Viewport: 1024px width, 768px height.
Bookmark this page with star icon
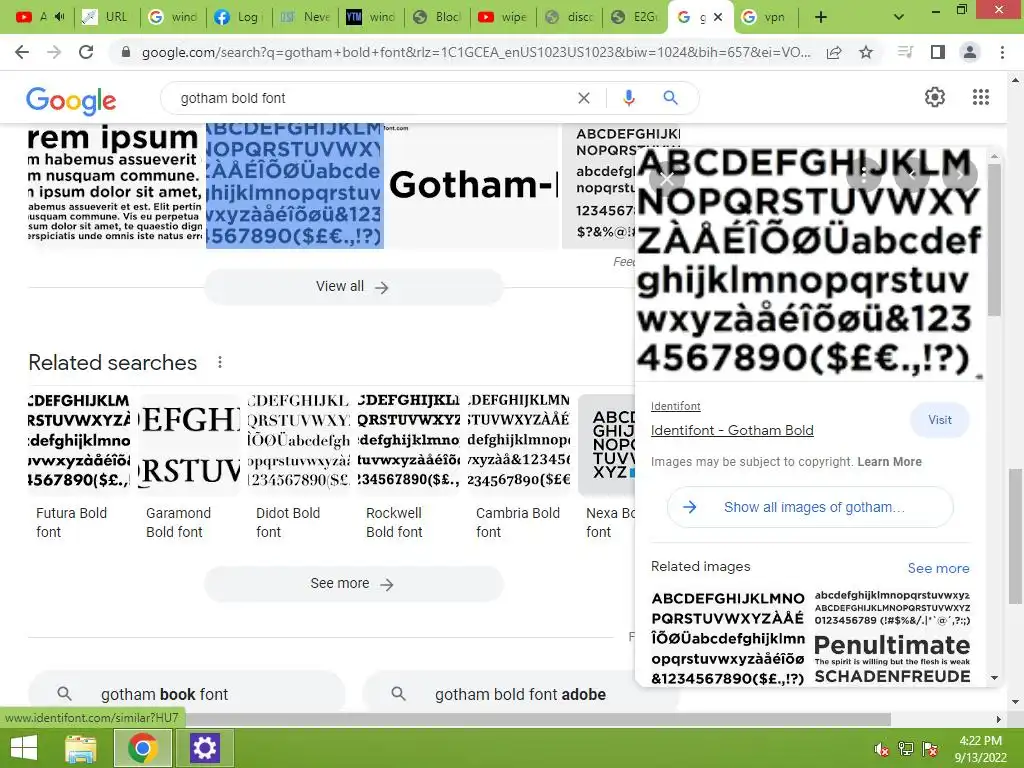866,52
